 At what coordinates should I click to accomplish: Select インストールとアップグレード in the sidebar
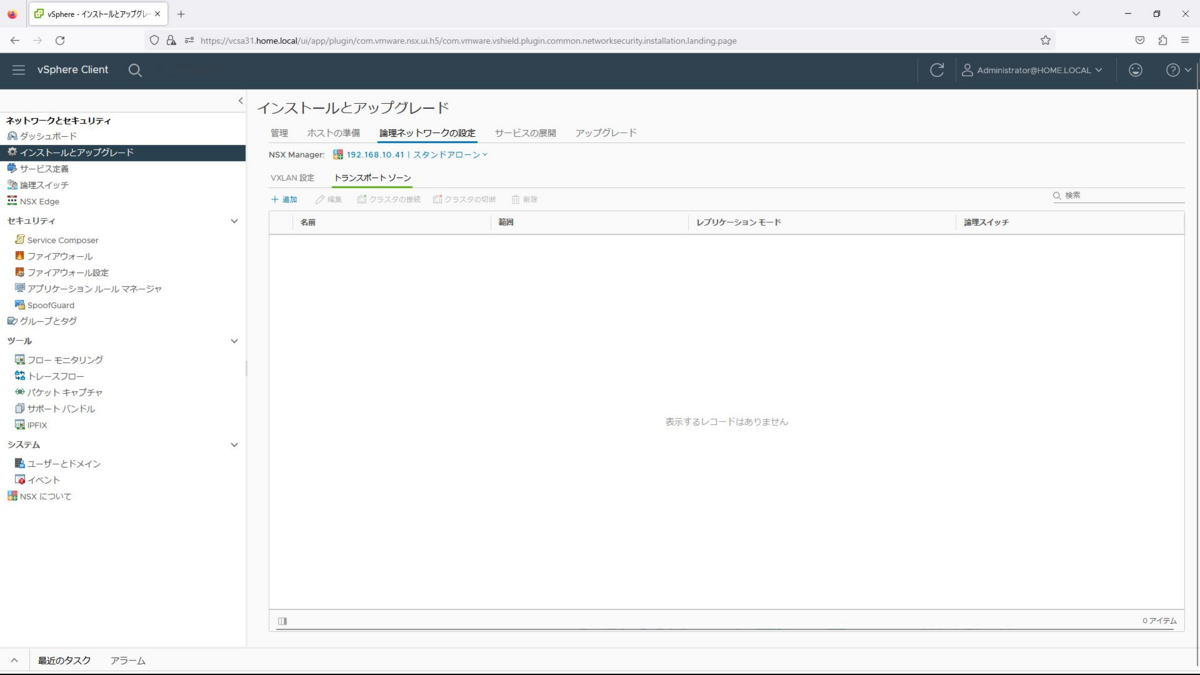(x=123, y=152)
